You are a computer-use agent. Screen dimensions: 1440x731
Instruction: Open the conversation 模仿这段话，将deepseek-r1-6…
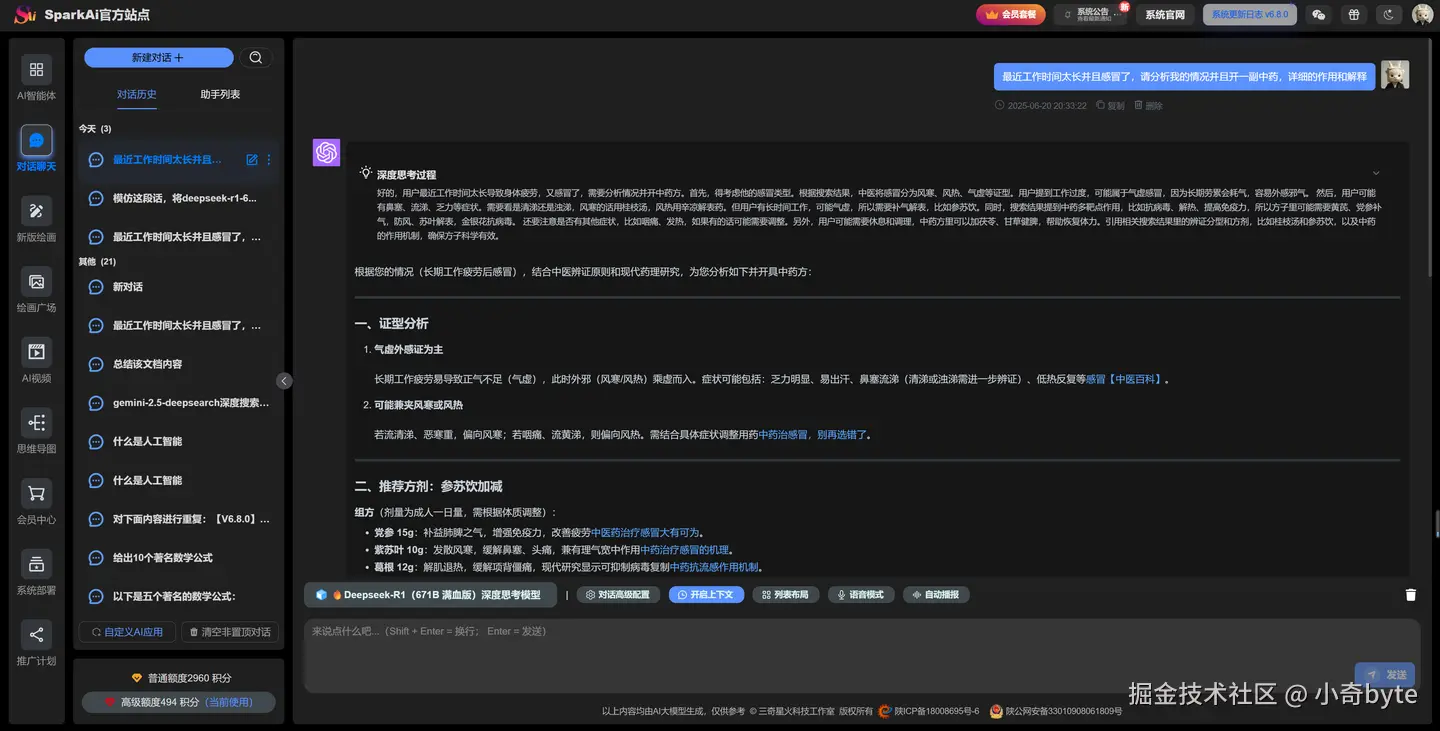179,199
